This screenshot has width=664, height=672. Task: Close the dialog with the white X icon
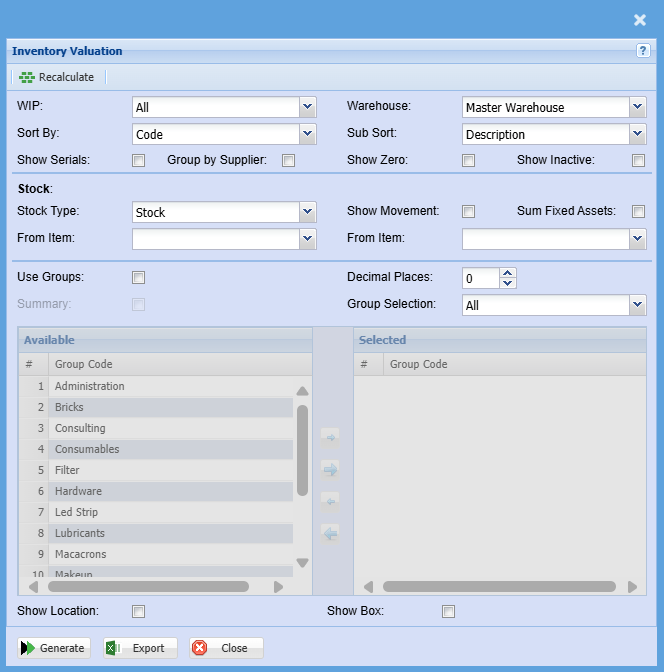click(x=640, y=19)
